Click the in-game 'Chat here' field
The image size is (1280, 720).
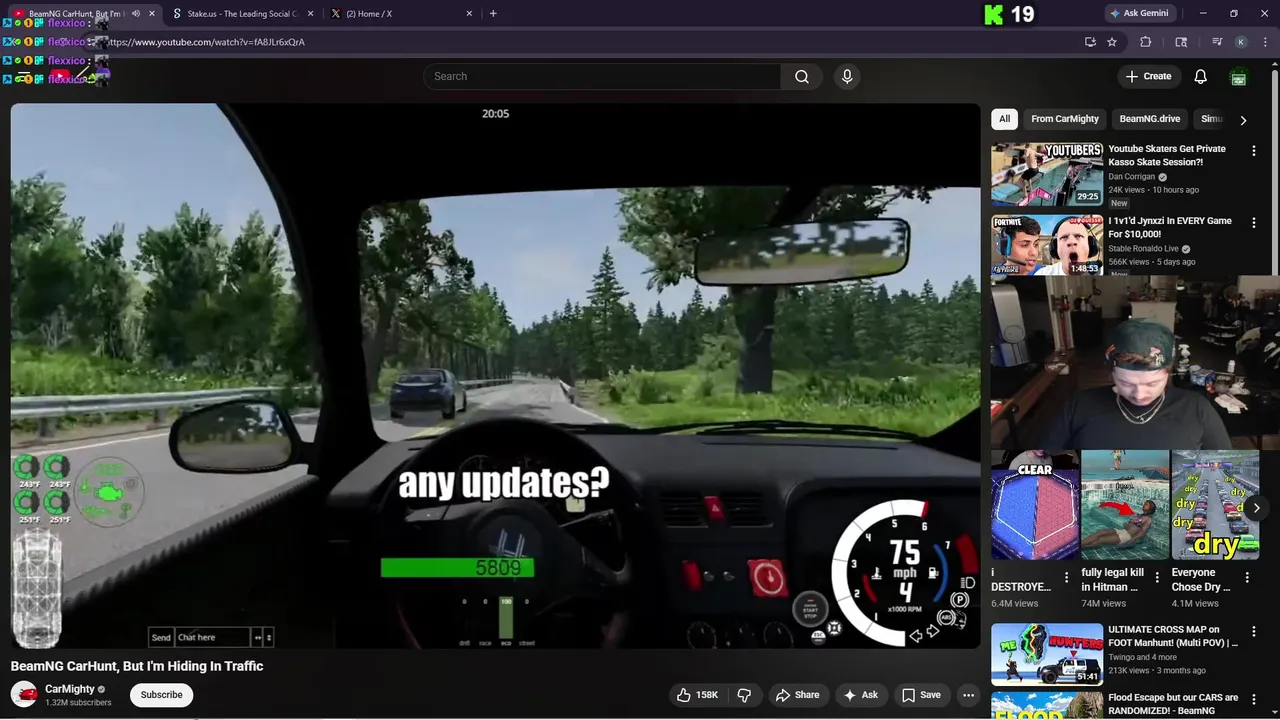coord(213,637)
